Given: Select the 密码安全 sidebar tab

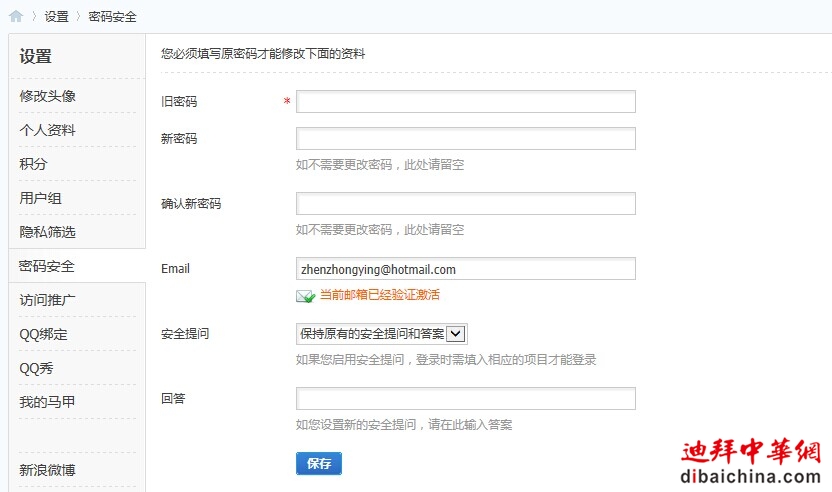Looking at the screenshot, I should 47,266.
